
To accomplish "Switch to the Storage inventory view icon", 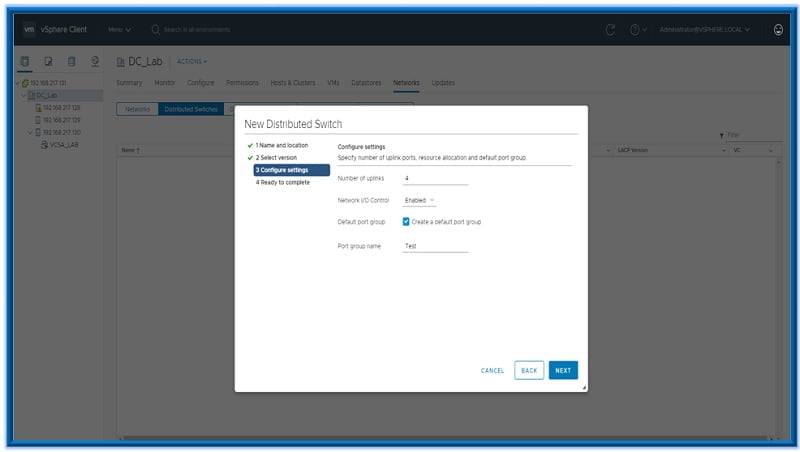I will pyautogui.click(x=71, y=62).
